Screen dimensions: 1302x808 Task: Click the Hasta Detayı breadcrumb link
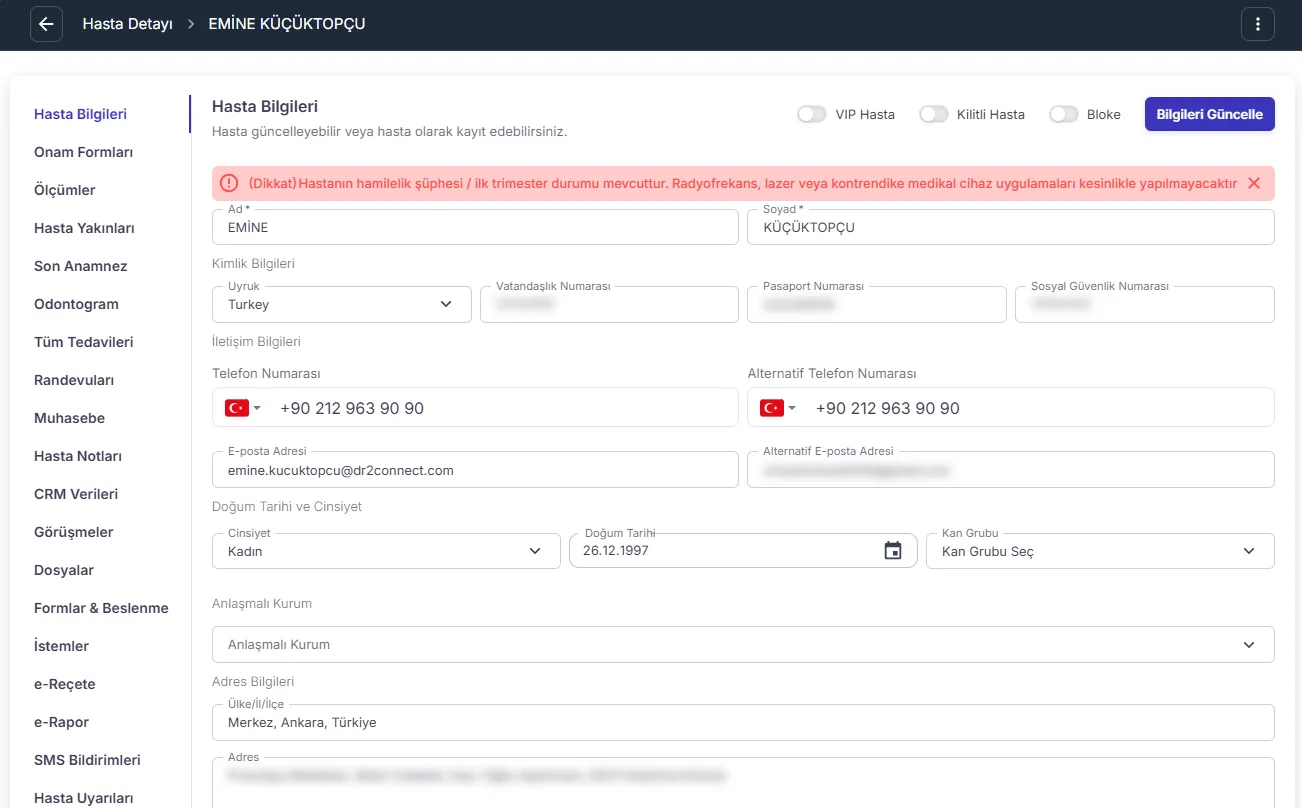127,24
